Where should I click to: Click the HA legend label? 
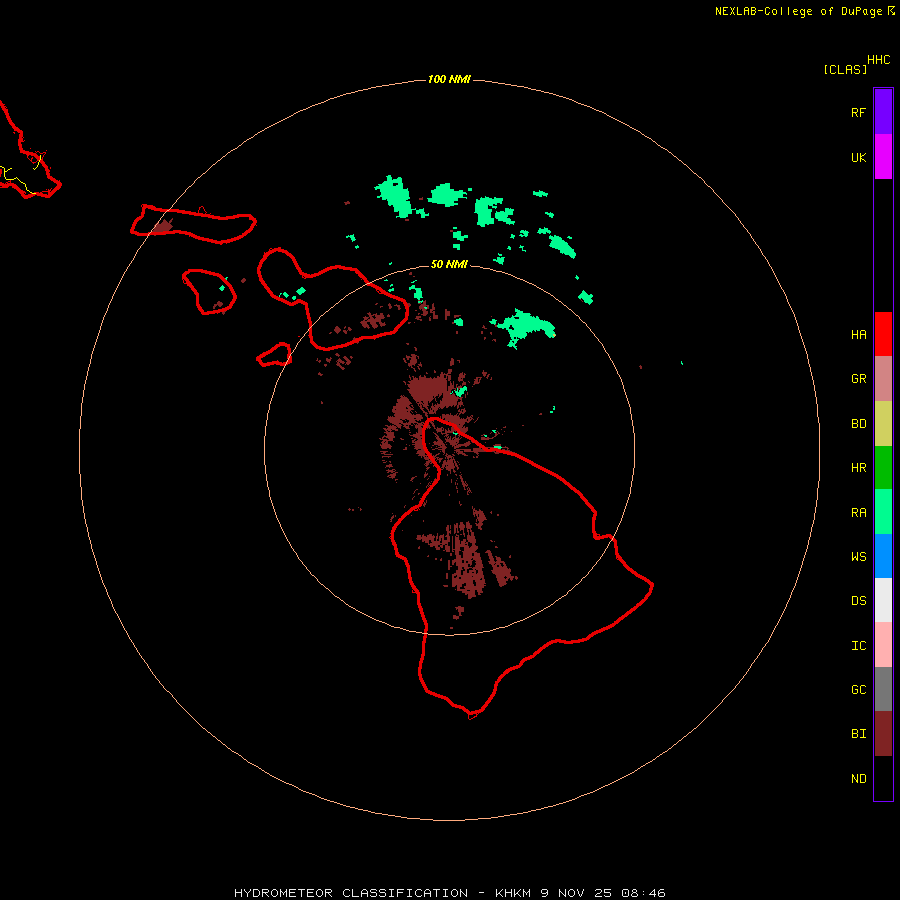(x=858, y=335)
